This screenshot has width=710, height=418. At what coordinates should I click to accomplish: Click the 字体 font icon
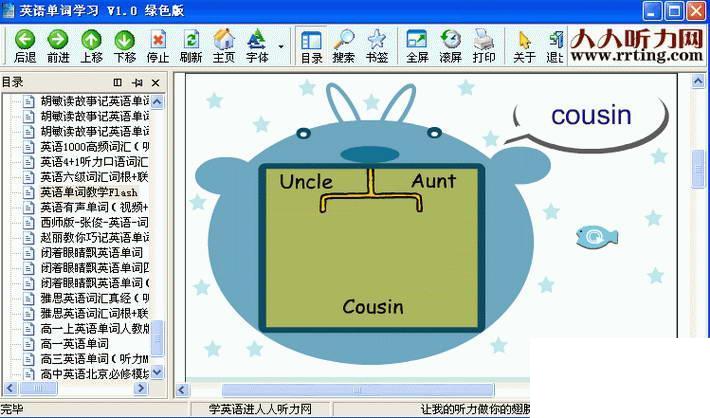(x=257, y=46)
